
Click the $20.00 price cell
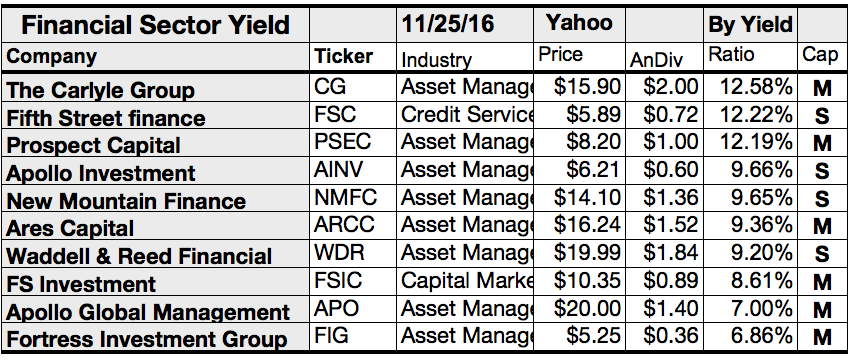(580, 309)
